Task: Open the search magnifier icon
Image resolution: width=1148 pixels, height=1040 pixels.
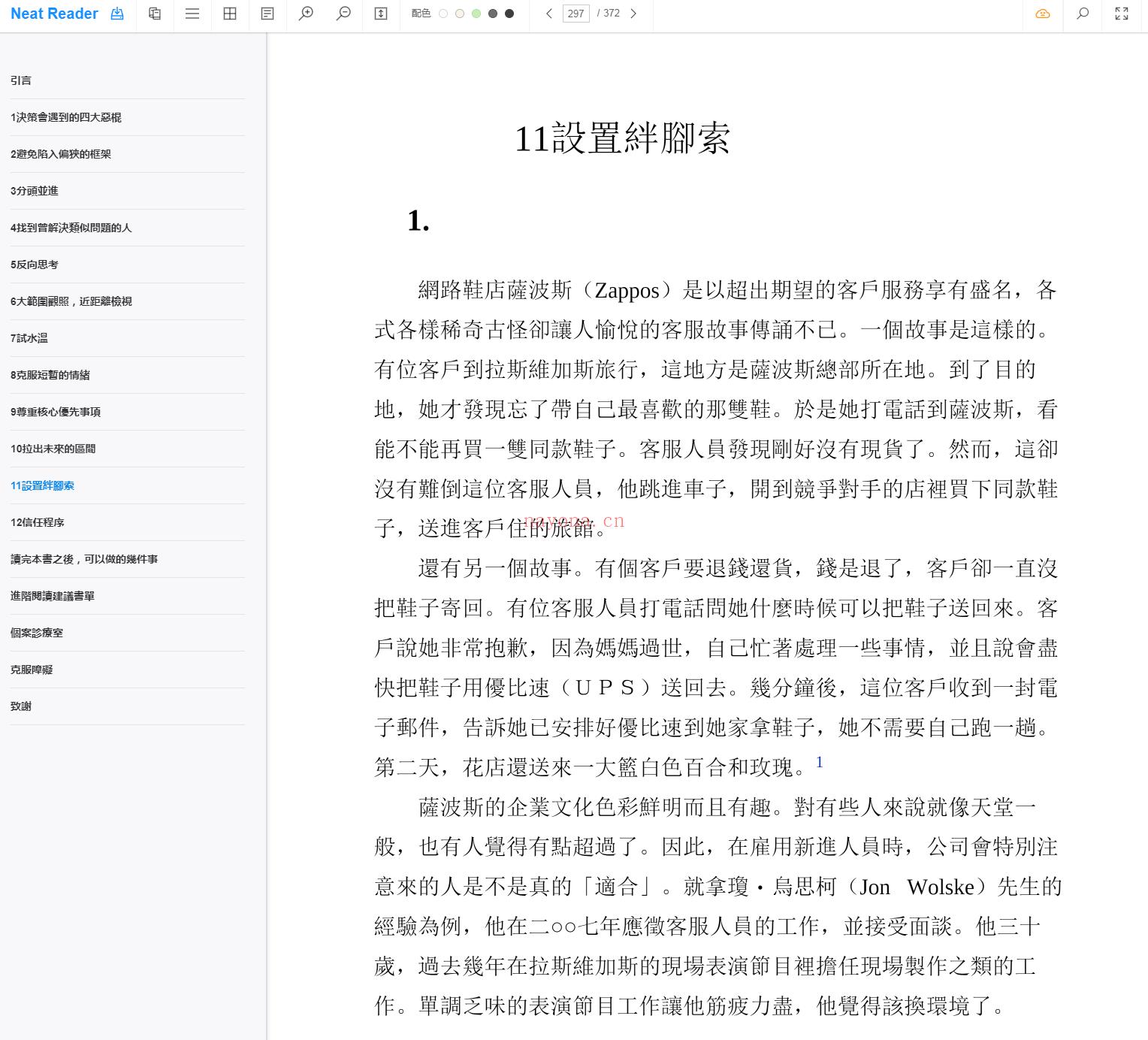Action: point(1083,14)
